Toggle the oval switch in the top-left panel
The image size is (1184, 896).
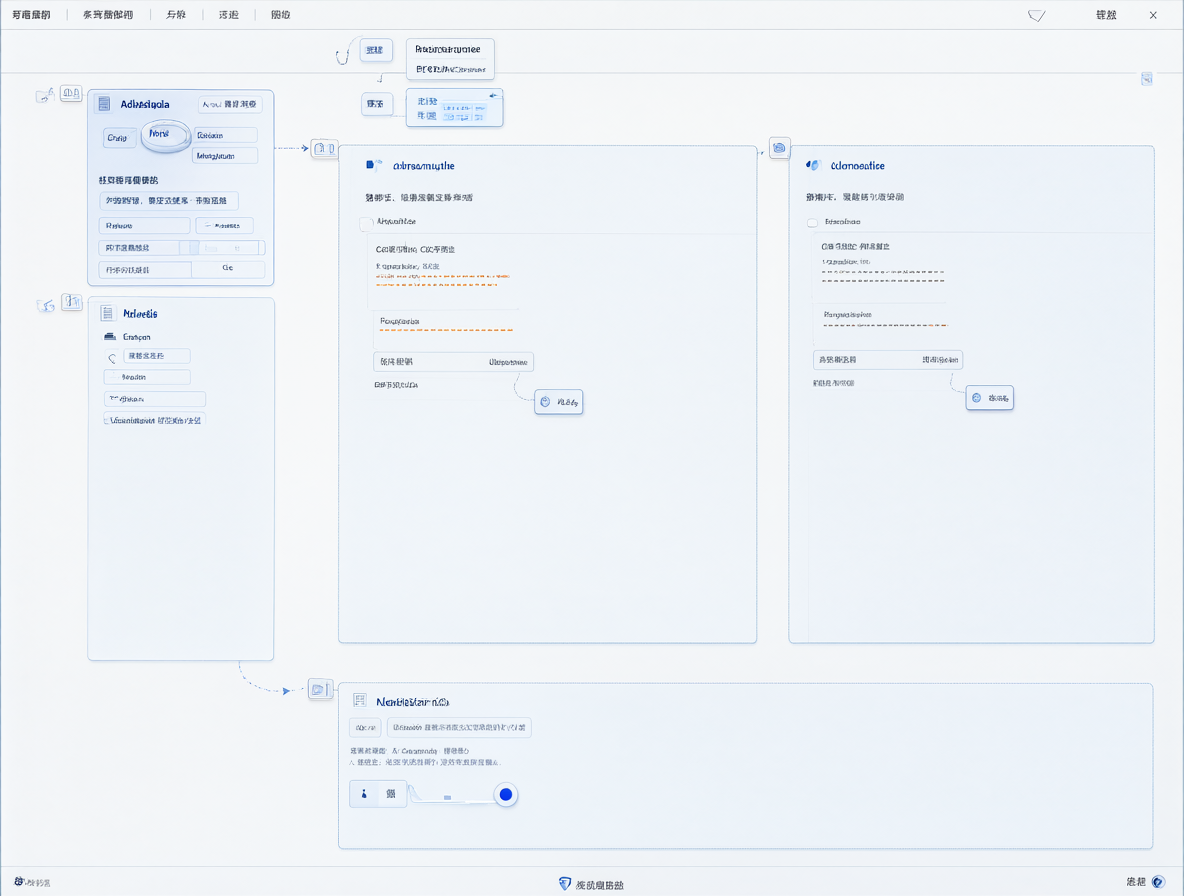pos(165,136)
